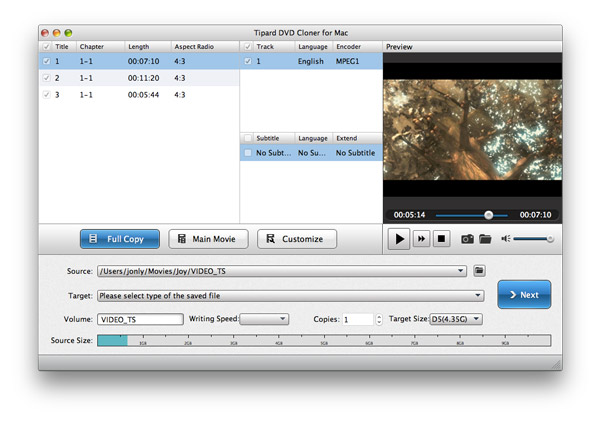
Task: Click the Source Size usage bar
Action: (324, 340)
